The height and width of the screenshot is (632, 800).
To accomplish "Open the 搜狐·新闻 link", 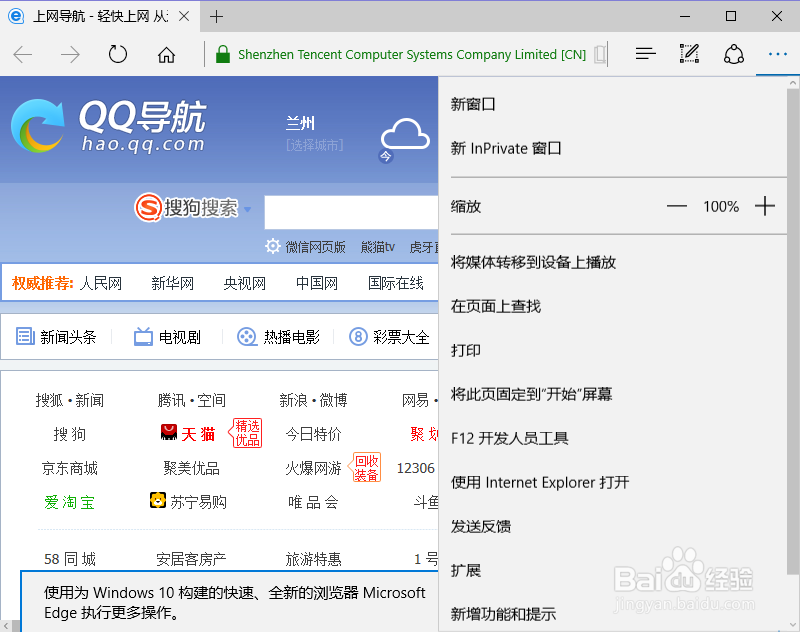I will coord(69,400).
